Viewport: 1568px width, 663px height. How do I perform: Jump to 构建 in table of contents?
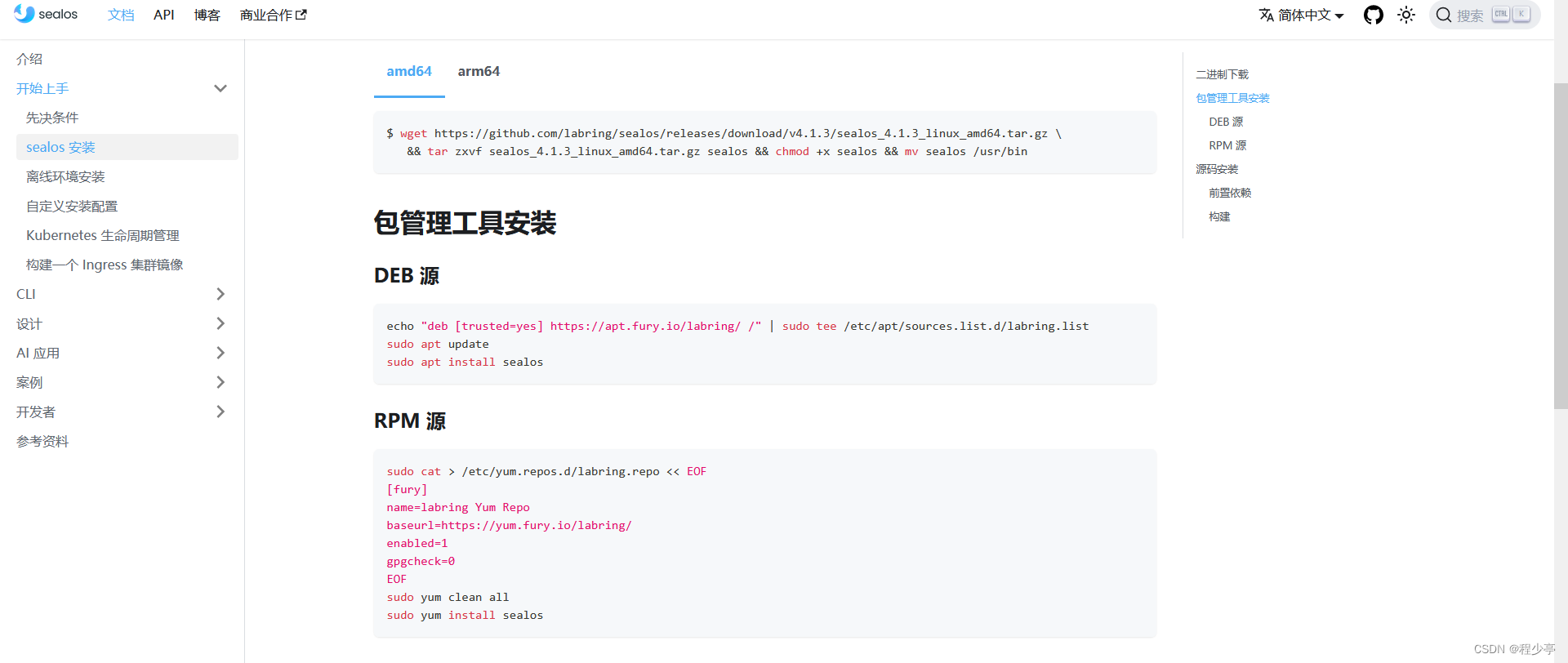point(1219,216)
